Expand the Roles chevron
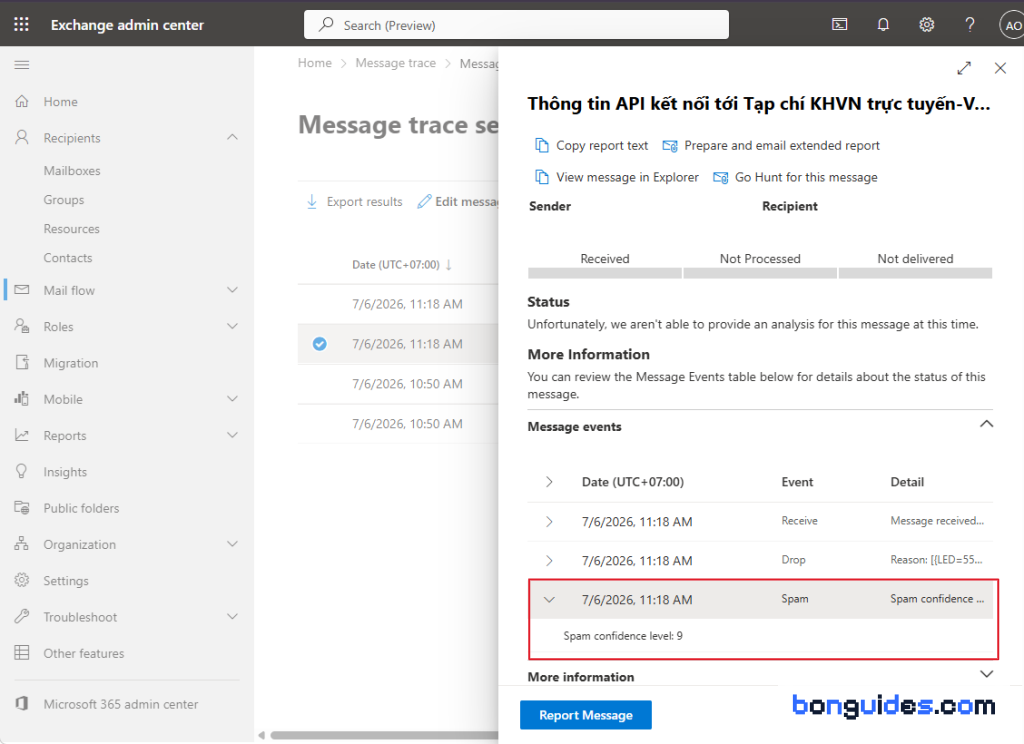Screen dimensions: 1024x744 [x=232, y=326]
